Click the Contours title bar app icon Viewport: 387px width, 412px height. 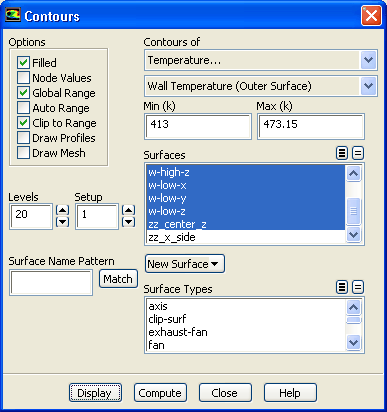tap(13, 15)
